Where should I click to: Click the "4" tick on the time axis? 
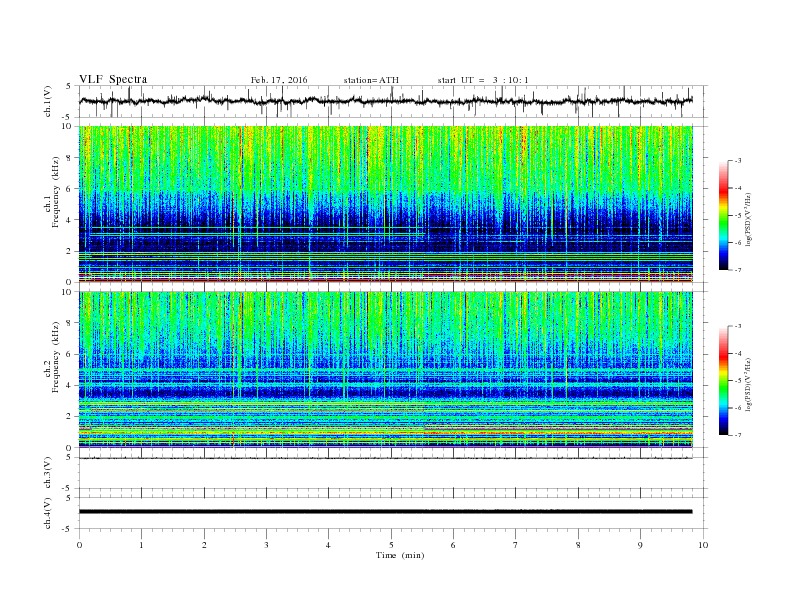[328, 545]
